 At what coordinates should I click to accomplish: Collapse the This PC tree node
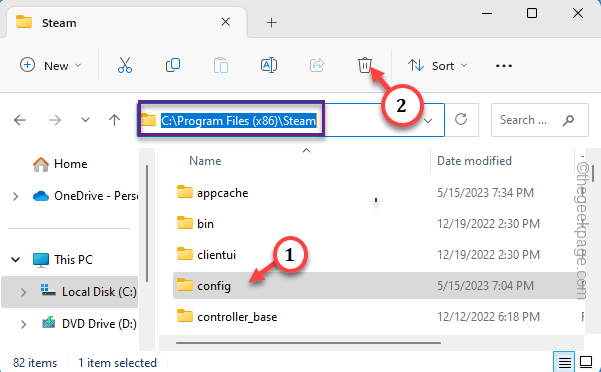tap(16, 260)
